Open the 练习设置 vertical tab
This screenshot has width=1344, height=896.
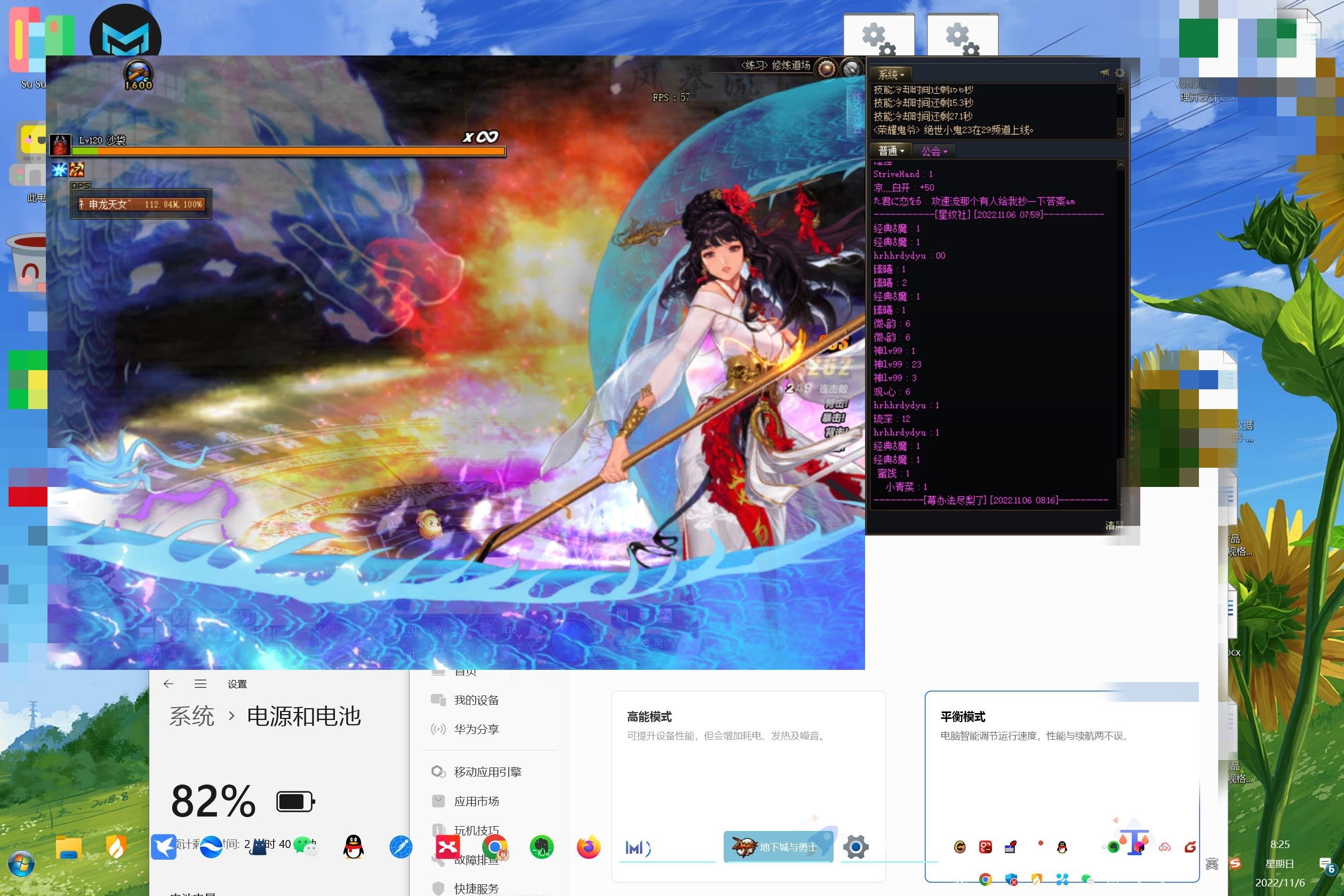tap(857, 113)
